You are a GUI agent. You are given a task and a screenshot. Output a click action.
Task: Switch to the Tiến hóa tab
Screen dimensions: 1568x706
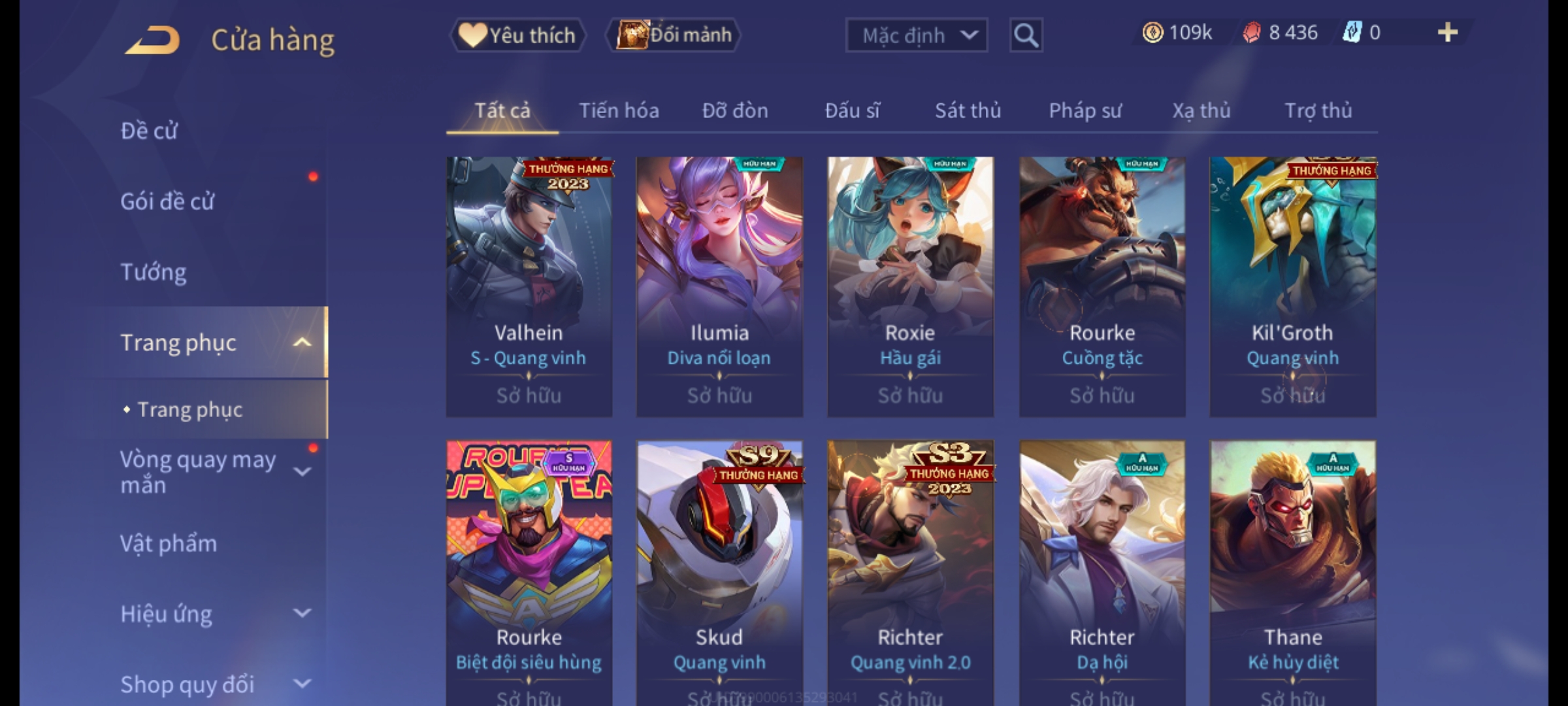coord(619,111)
